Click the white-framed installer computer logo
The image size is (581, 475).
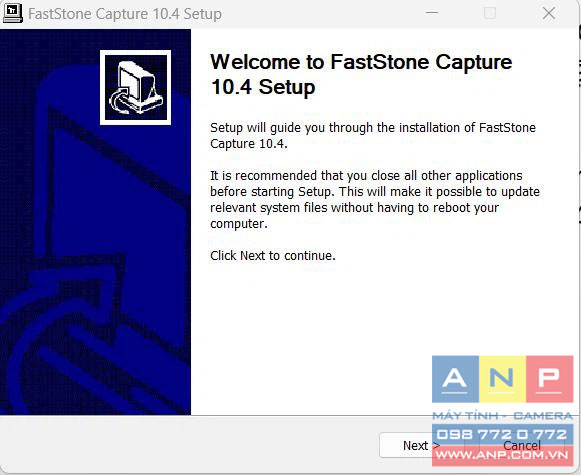coord(136,87)
